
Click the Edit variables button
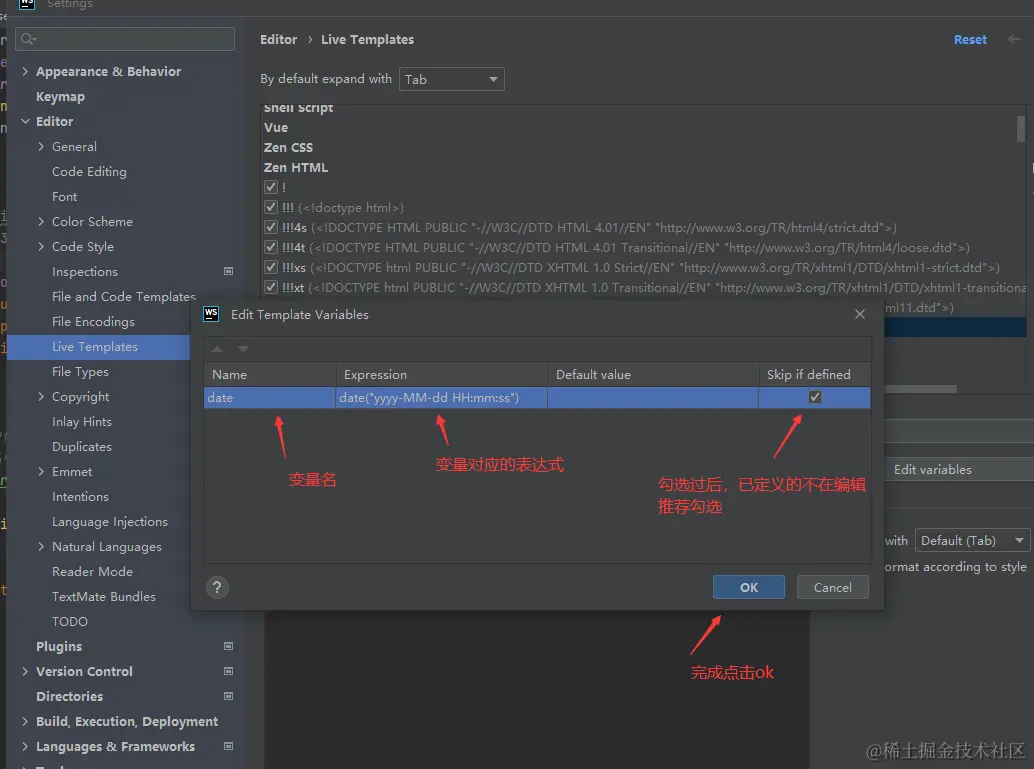959,470
